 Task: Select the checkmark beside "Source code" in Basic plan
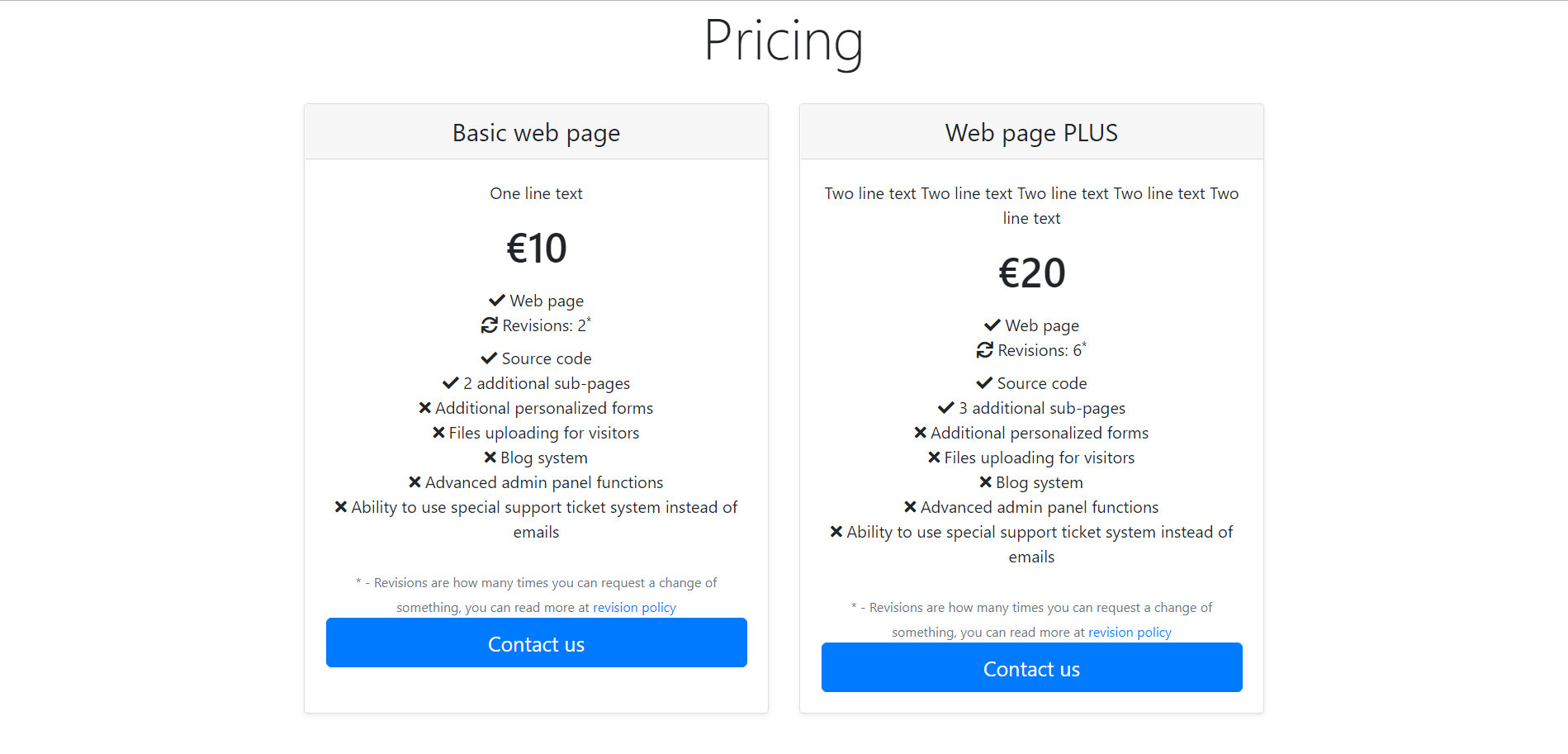(488, 358)
